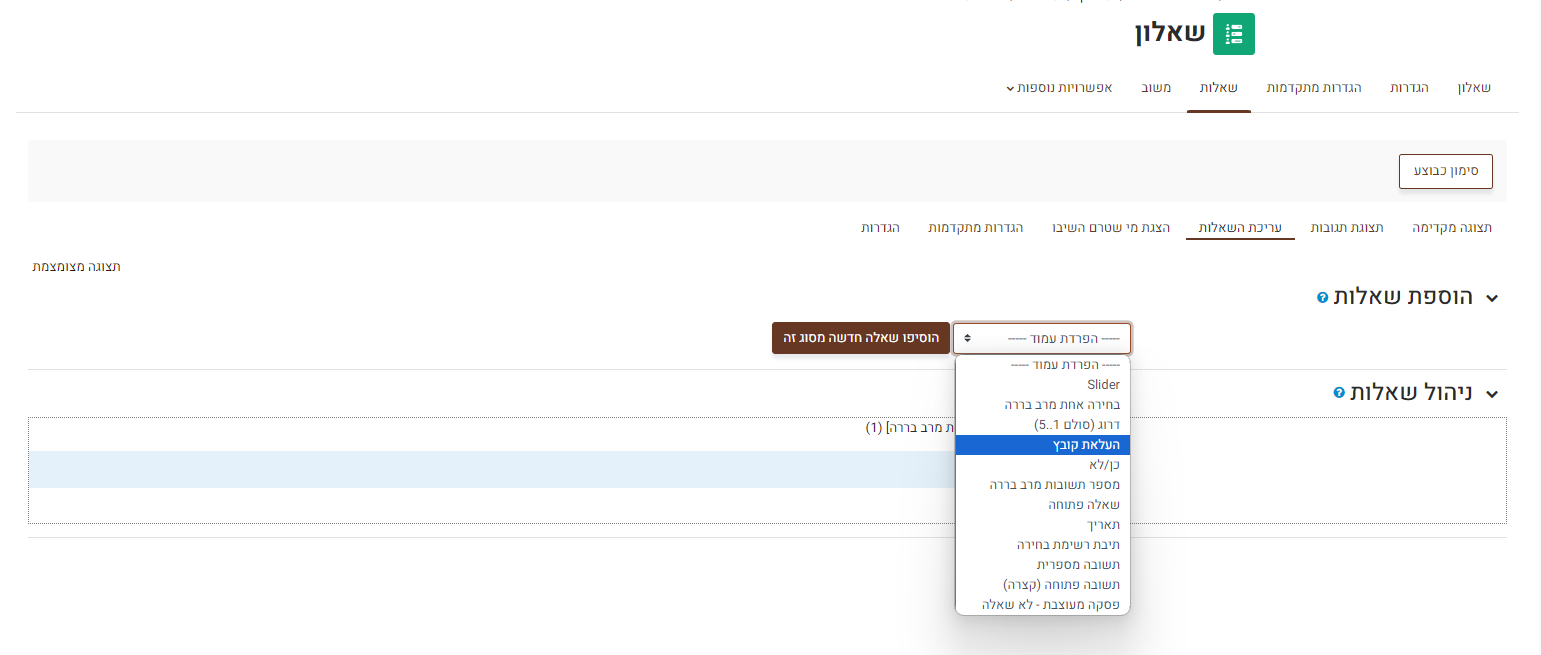Image resolution: width=1541 pixels, height=655 pixels.
Task: Click help icon next to הוספת שאלות
Action: [1323, 298]
